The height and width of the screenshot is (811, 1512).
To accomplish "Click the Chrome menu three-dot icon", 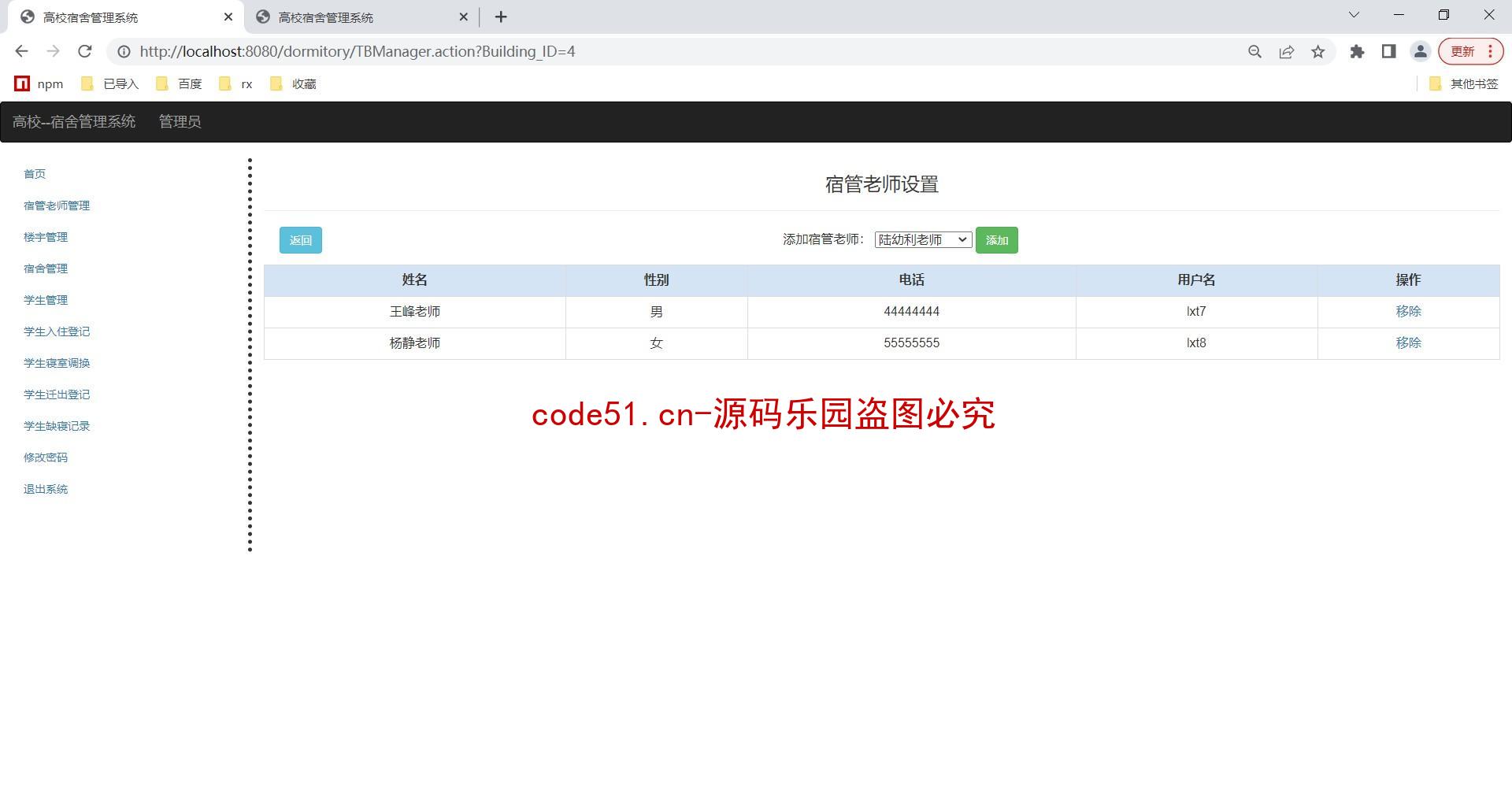I will [1491, 51].
